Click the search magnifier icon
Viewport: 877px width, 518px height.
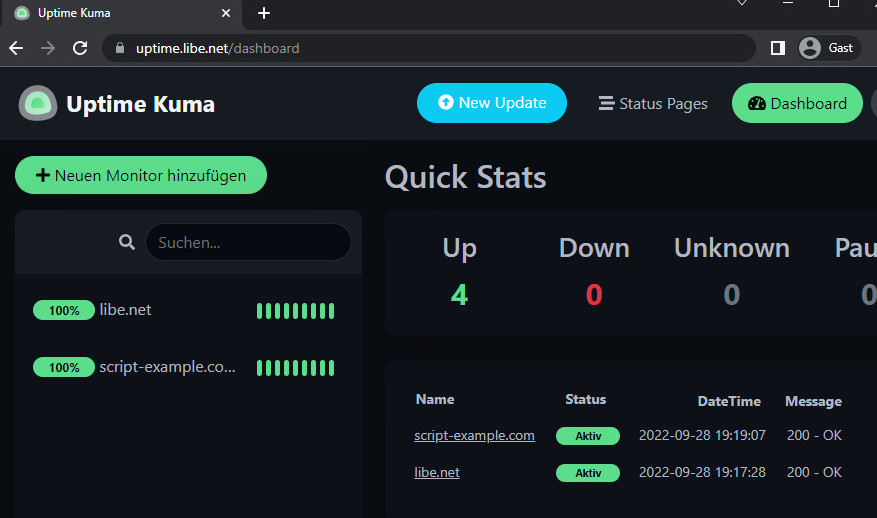pos(127,242)
